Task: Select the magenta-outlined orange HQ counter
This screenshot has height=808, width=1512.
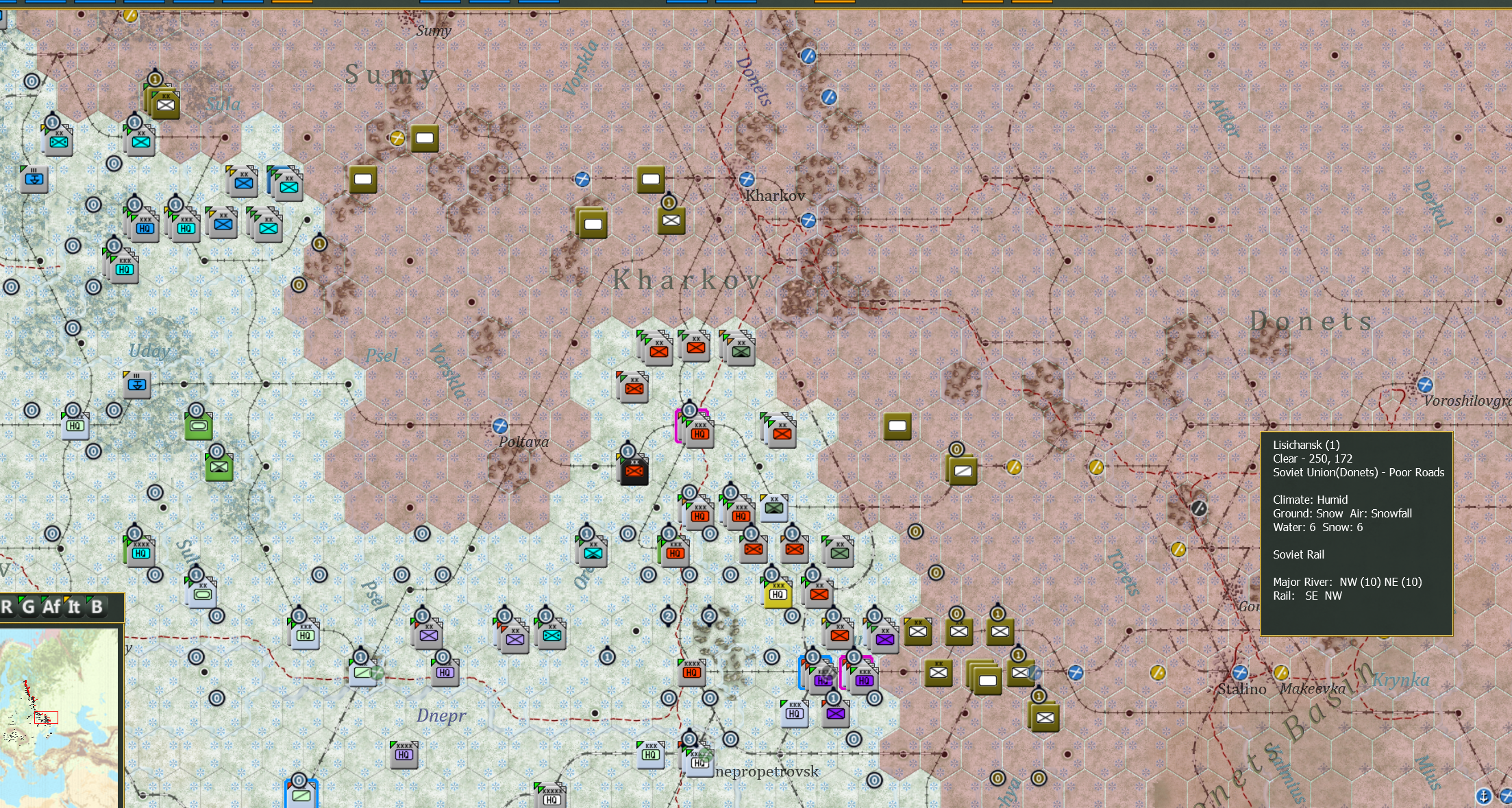Action: pos(699,433)
